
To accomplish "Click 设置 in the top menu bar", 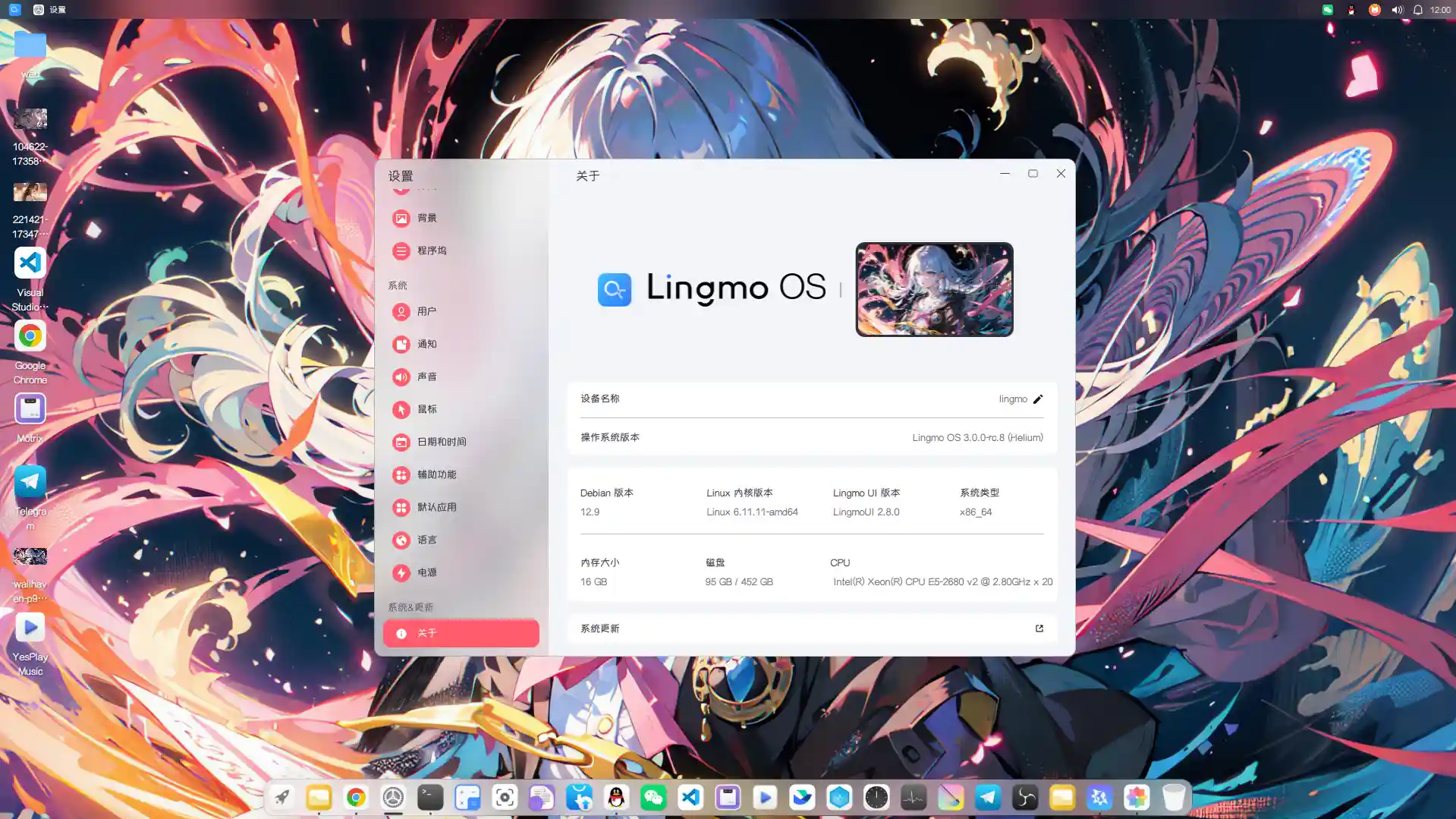I will click(57, 9).
